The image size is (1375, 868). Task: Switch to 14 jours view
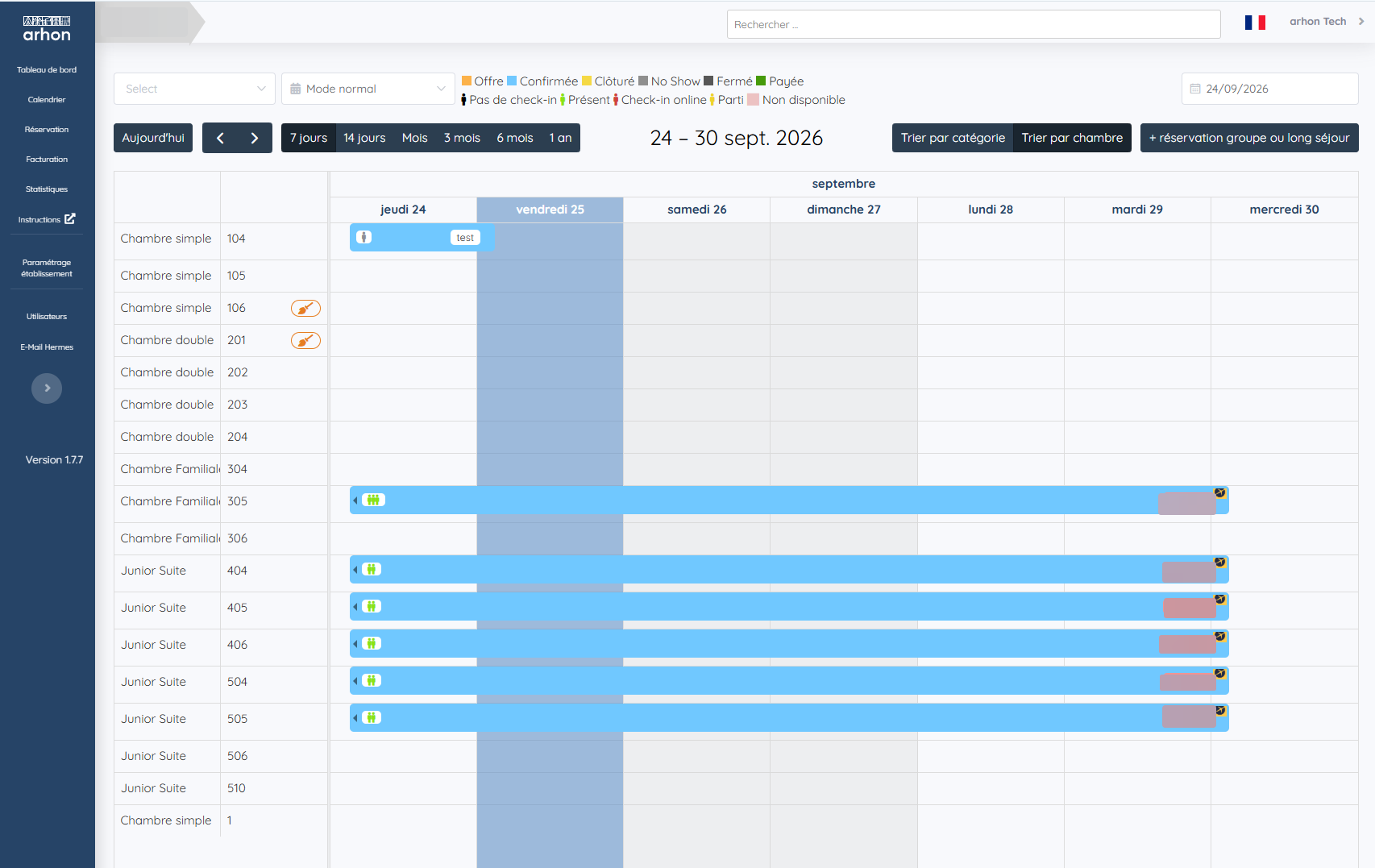(364, 138)
